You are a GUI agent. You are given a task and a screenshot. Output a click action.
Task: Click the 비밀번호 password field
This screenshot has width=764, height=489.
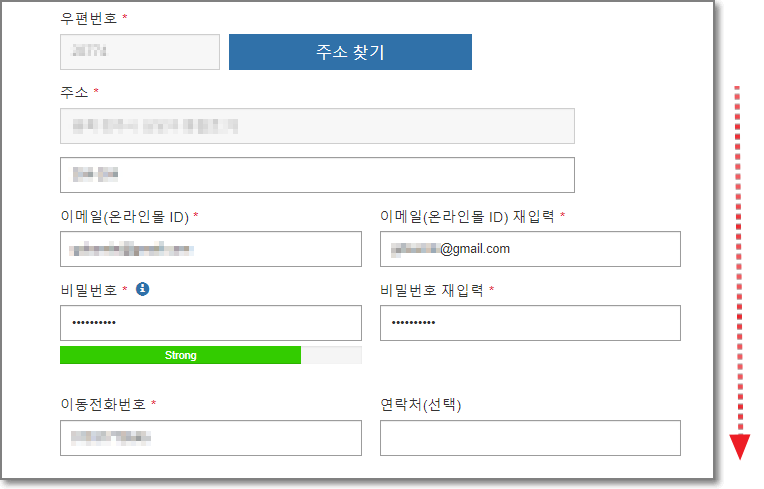210,323
